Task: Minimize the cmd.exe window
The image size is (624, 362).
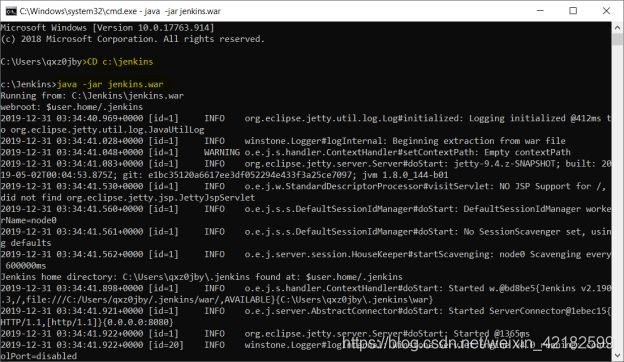Action: pyautogui.click(x=540, y=11)
